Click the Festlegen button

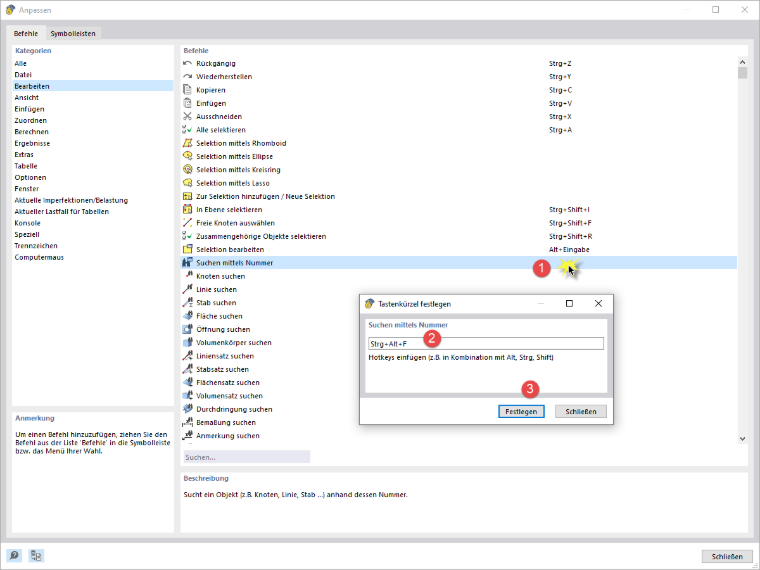pyautogui.click(x=521, y=412)
